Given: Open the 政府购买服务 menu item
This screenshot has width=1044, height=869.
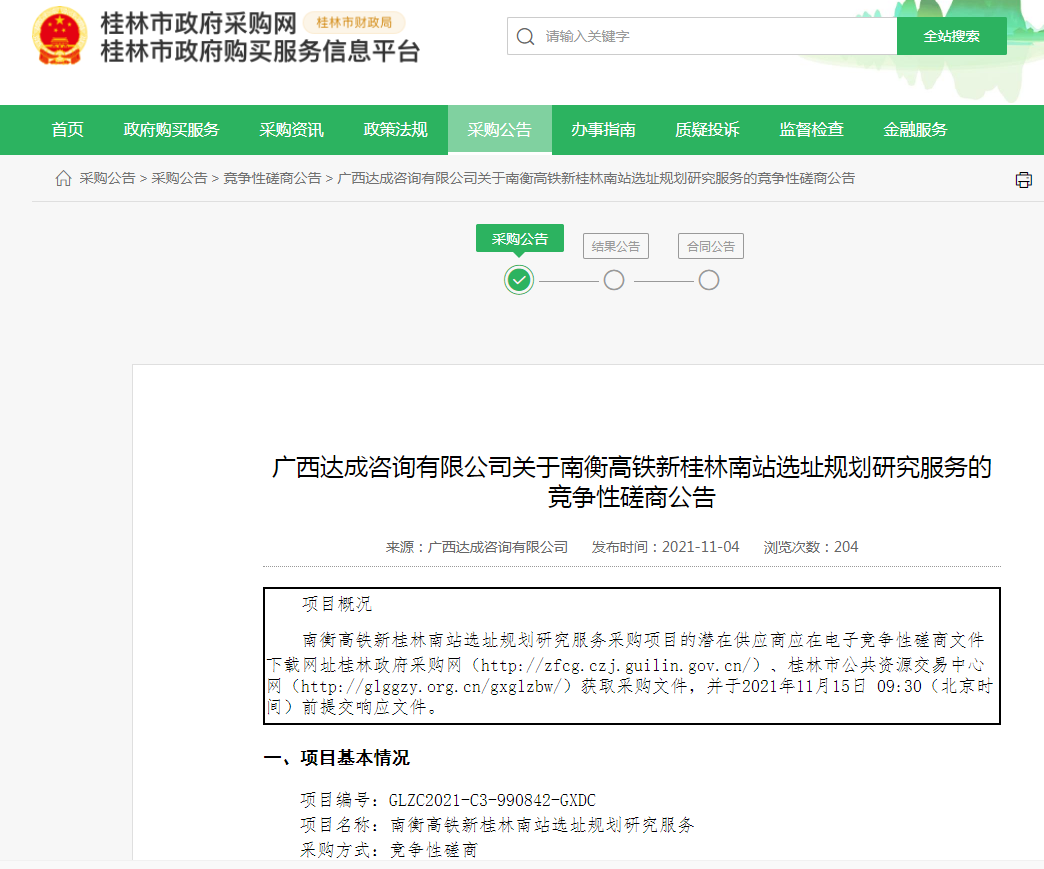Looking at the screenshot, I should (x=171, y=130).
